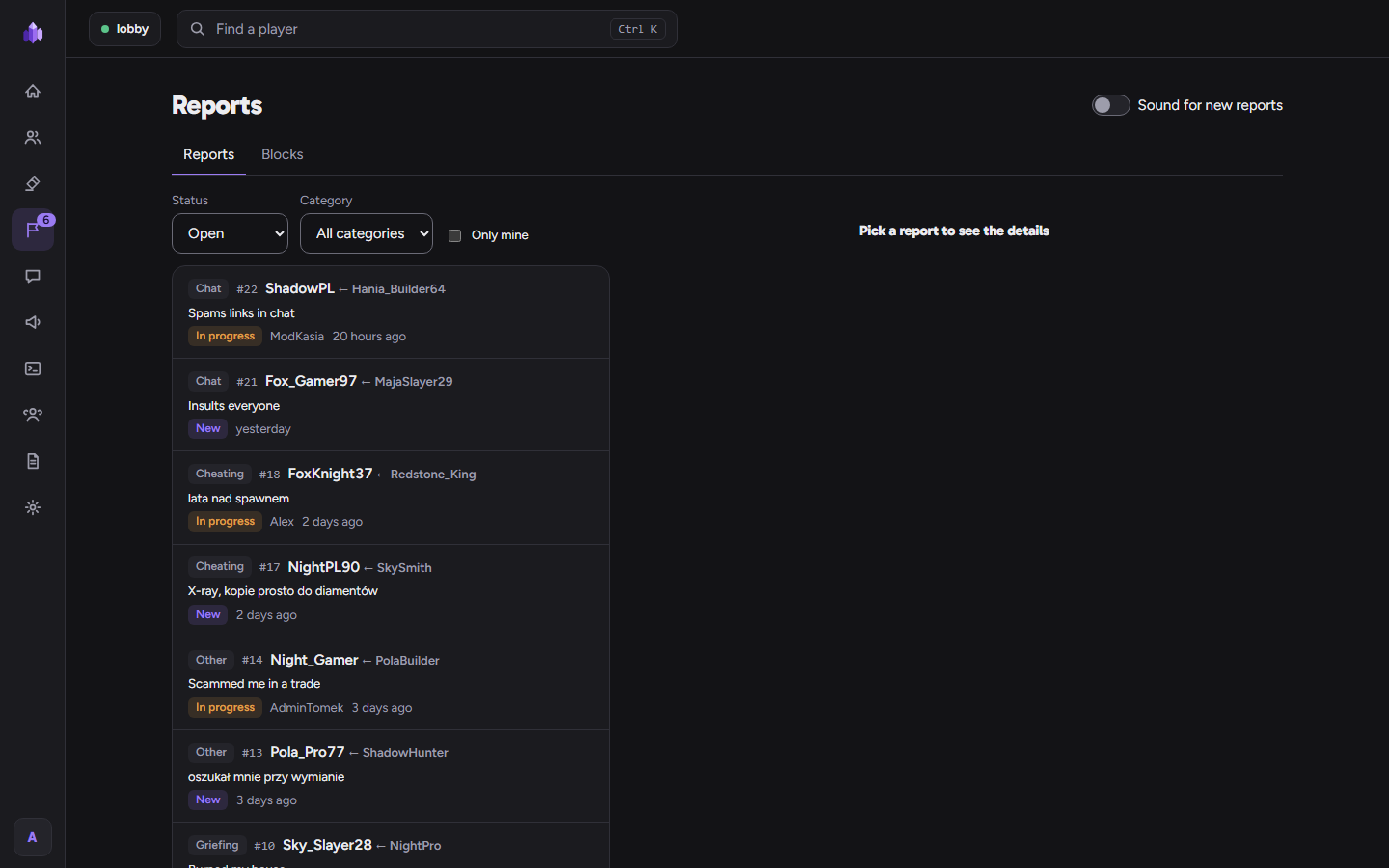Click the search magnifier icon
1389x868 pixels.
(198, 29)
